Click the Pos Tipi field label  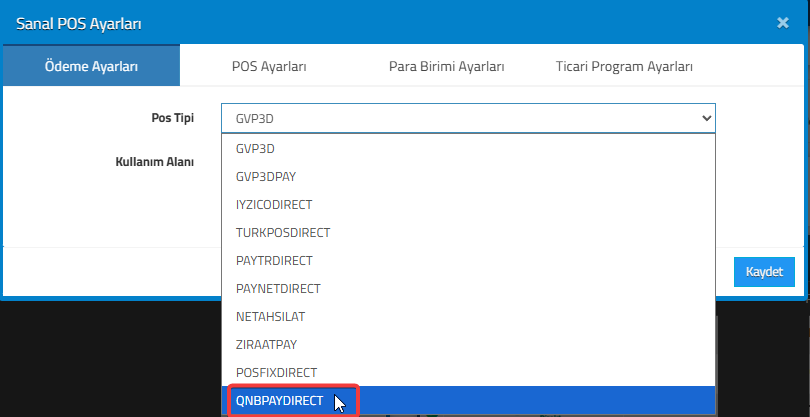click(165, 117)
